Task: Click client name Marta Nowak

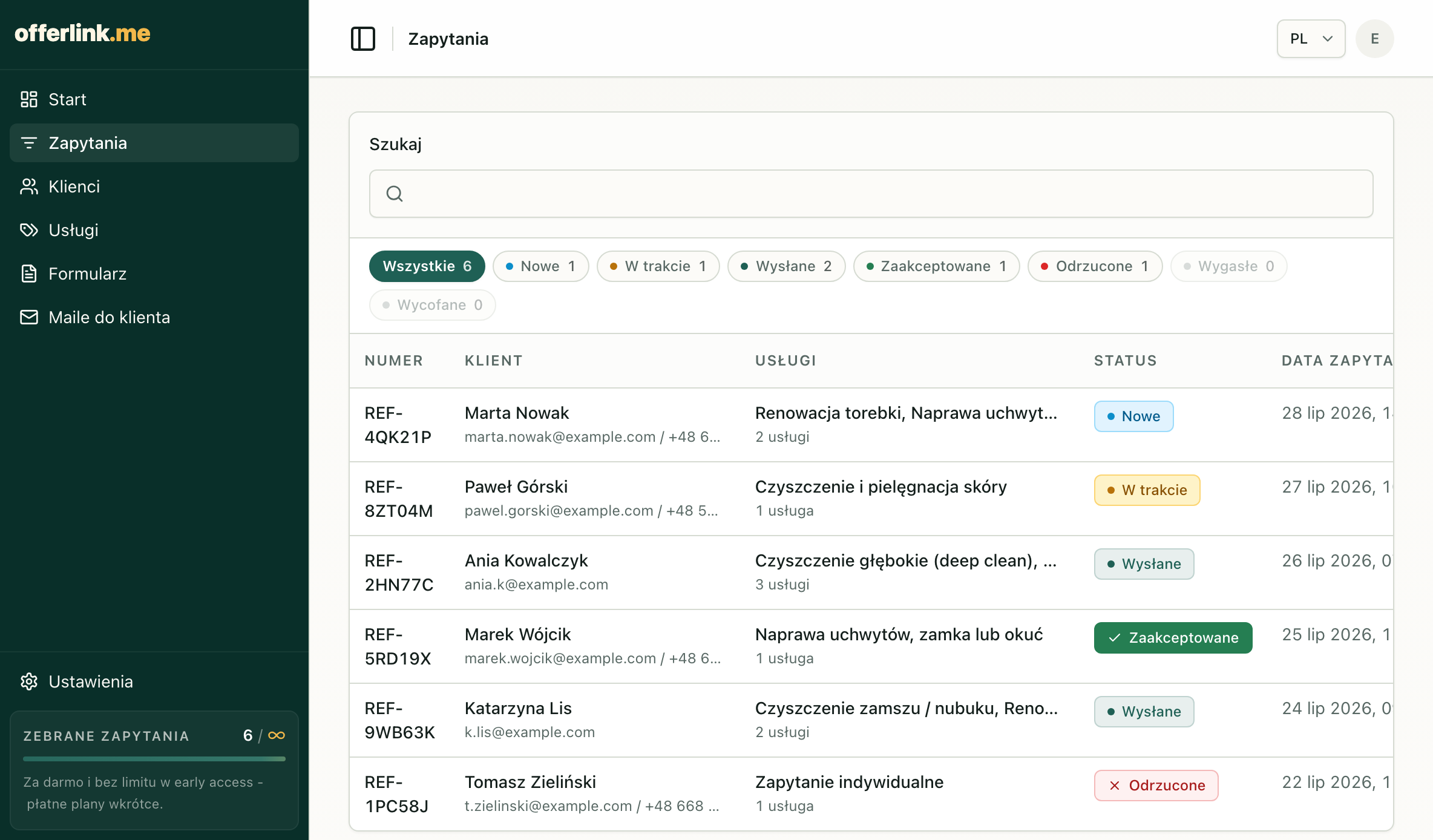Action: click(517, 413)
